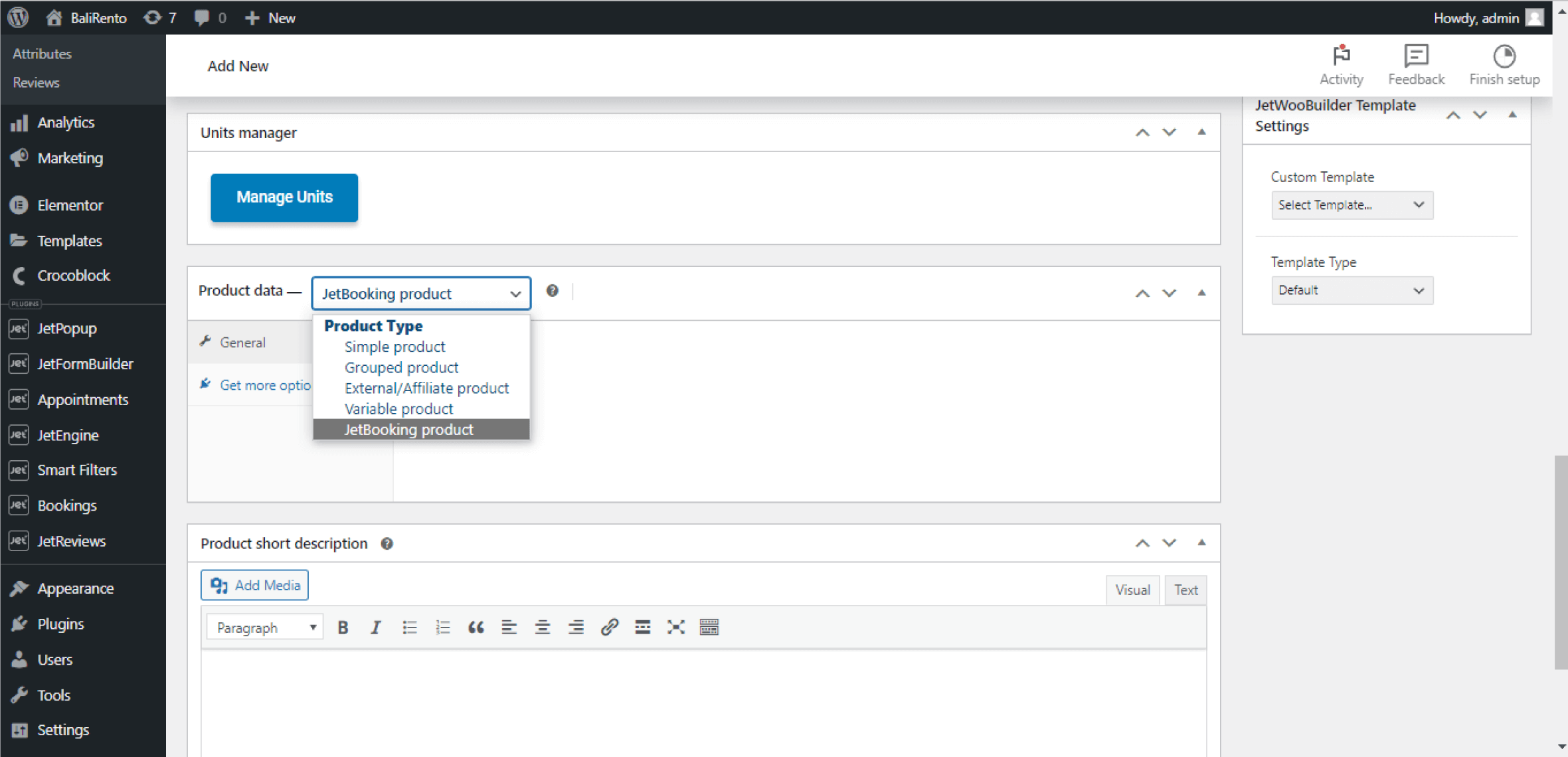
Task: Click the Product data help question mark
Action: pos(552,291)
